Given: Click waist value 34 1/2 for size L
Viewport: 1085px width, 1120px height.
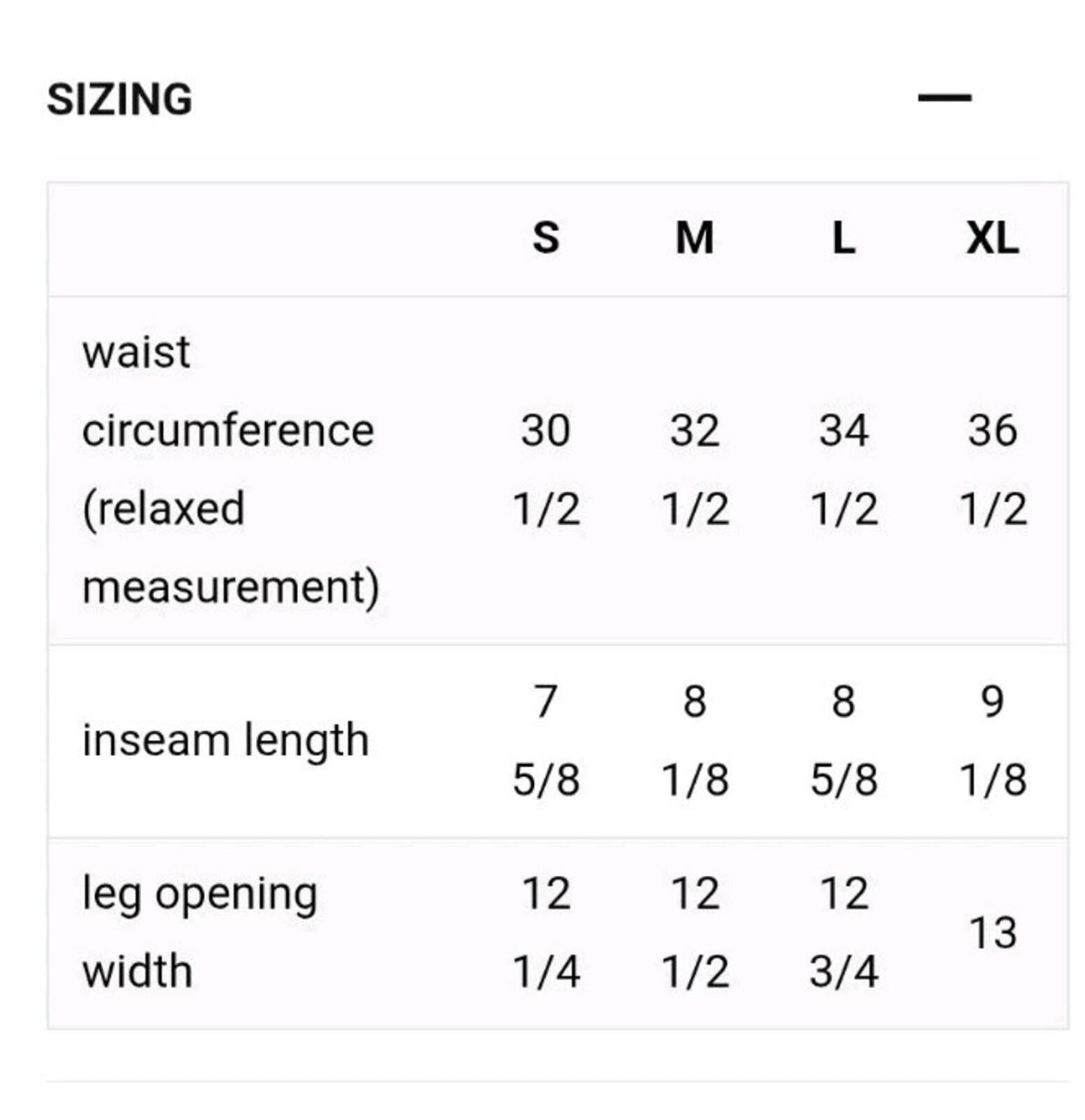Looking at the screenshot, I should [x=844, y=469].
